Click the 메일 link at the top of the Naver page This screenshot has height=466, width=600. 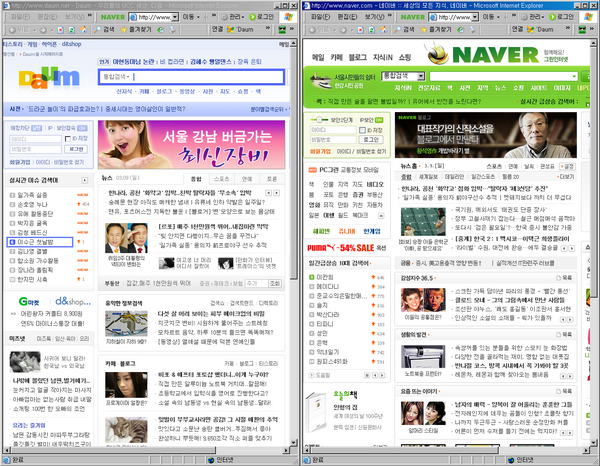tap(318, 57)
